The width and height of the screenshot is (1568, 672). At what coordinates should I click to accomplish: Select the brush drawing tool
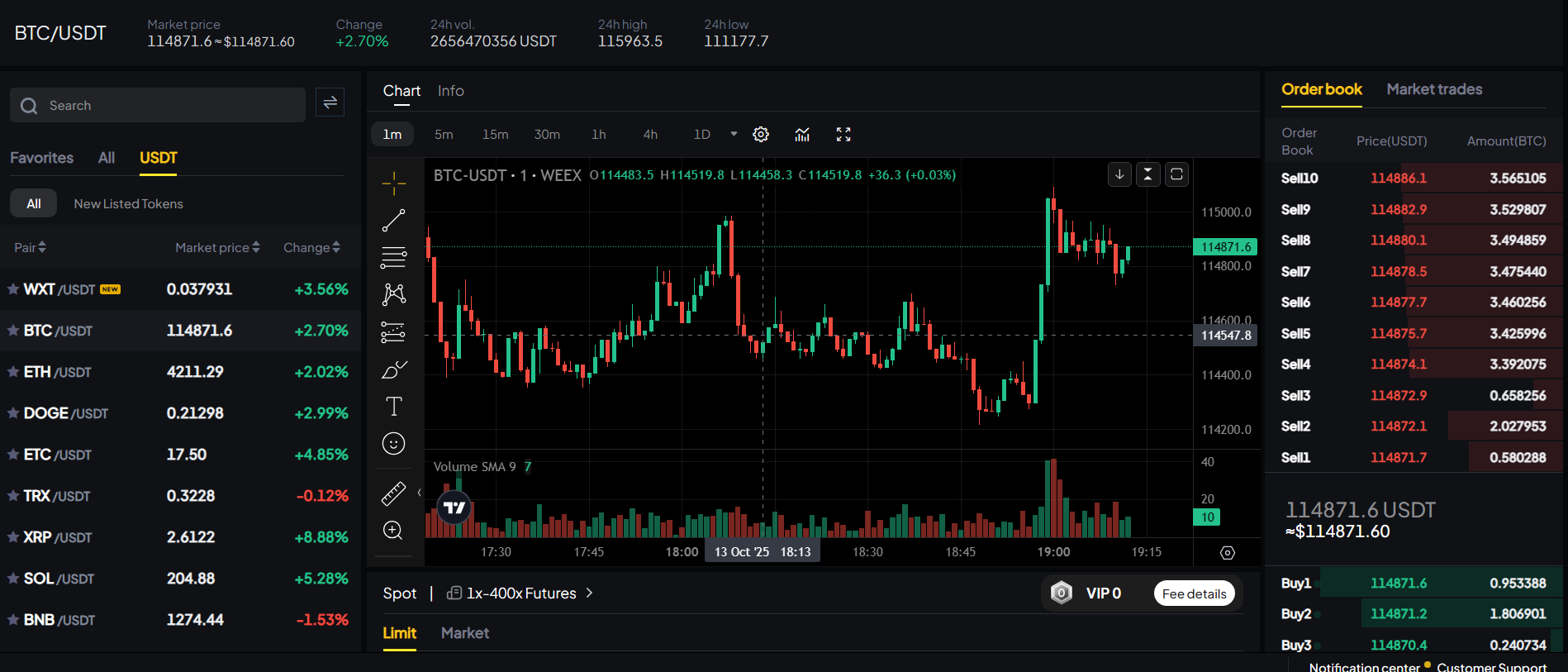[x=393, y=369]
